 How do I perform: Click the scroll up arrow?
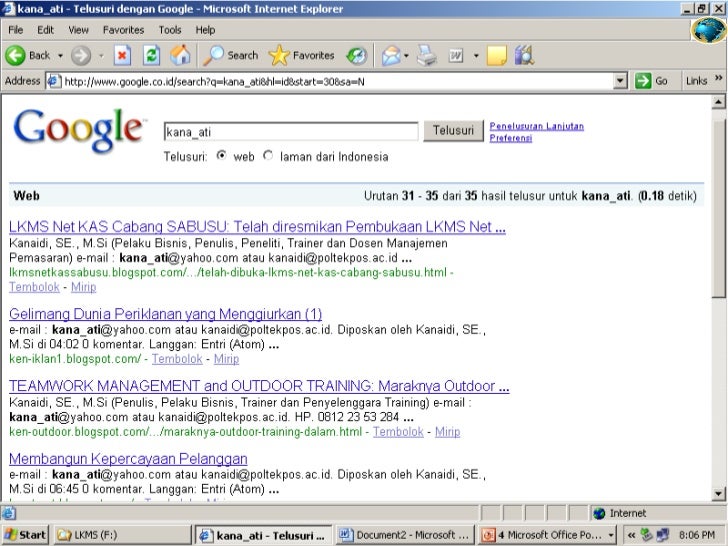click(x=718, y=101)
